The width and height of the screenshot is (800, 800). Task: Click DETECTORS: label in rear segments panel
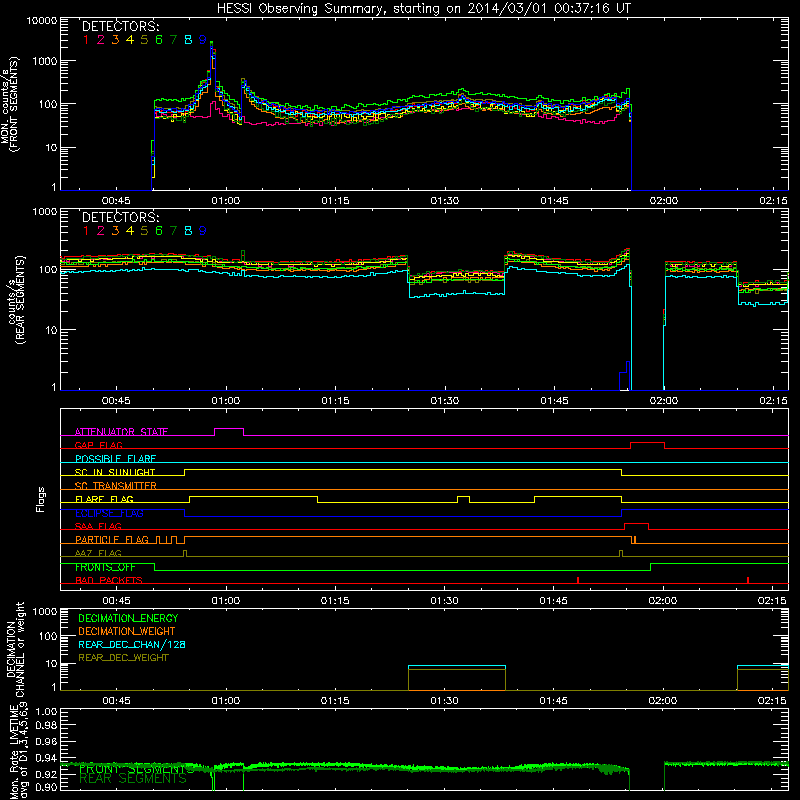(120, 217)
